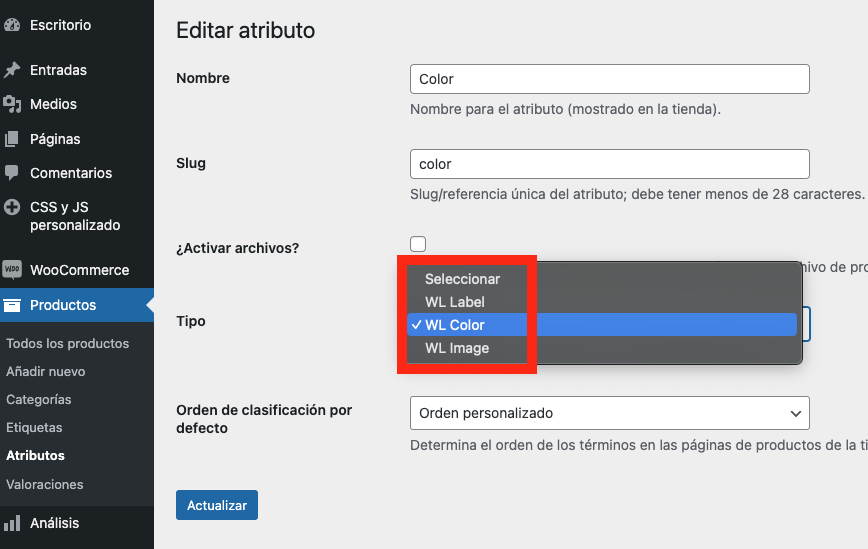Pick the Seleccionar option in Tipo list
This screenshot has height=549, width=868.
click(x=462, y=279)
